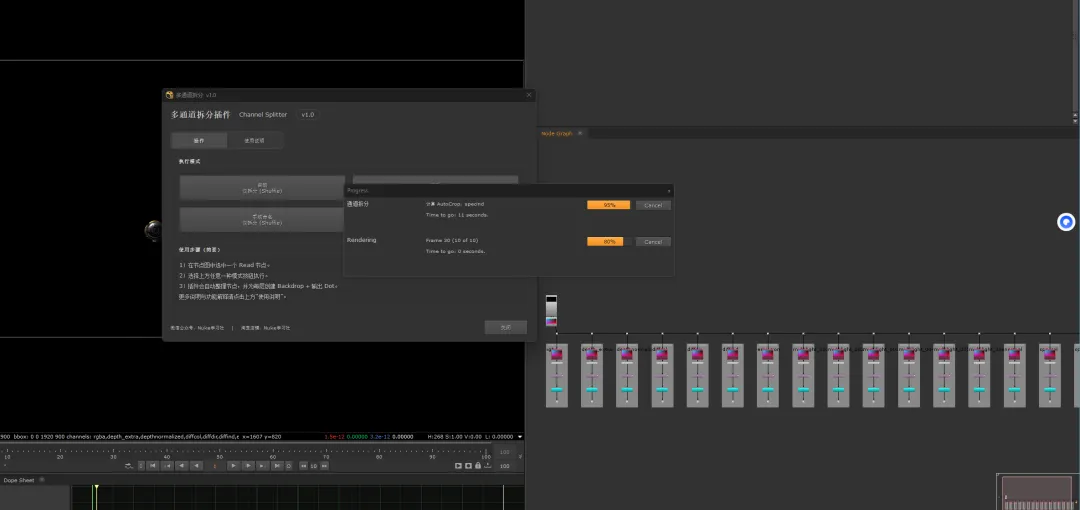The height and width of the screenshot is (510, 1080).
Task: Click the top Shuffle split mode button
Action: [x=262, y=187]
